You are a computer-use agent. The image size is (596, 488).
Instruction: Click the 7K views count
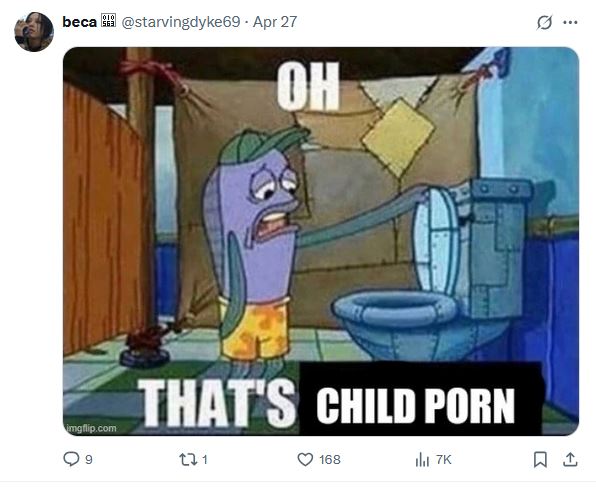[x=444, y=460]
